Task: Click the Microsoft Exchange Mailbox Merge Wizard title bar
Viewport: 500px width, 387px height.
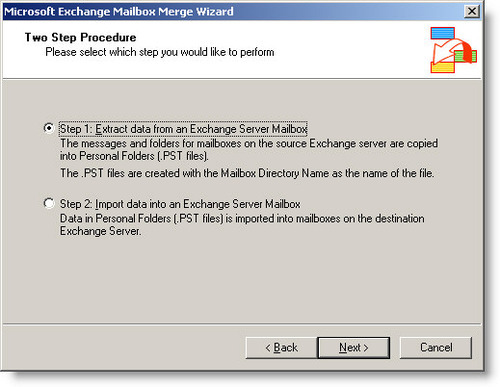Action: (233, 12)
